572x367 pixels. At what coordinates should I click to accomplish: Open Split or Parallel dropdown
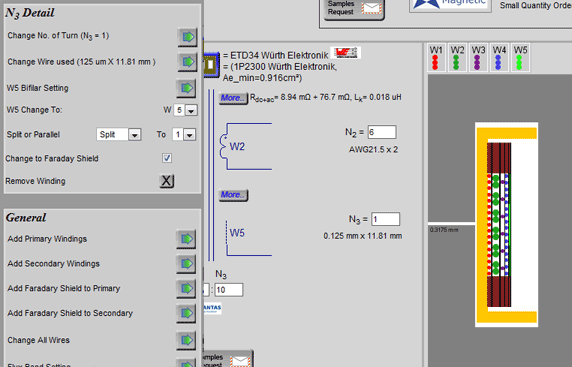[135, 135]
